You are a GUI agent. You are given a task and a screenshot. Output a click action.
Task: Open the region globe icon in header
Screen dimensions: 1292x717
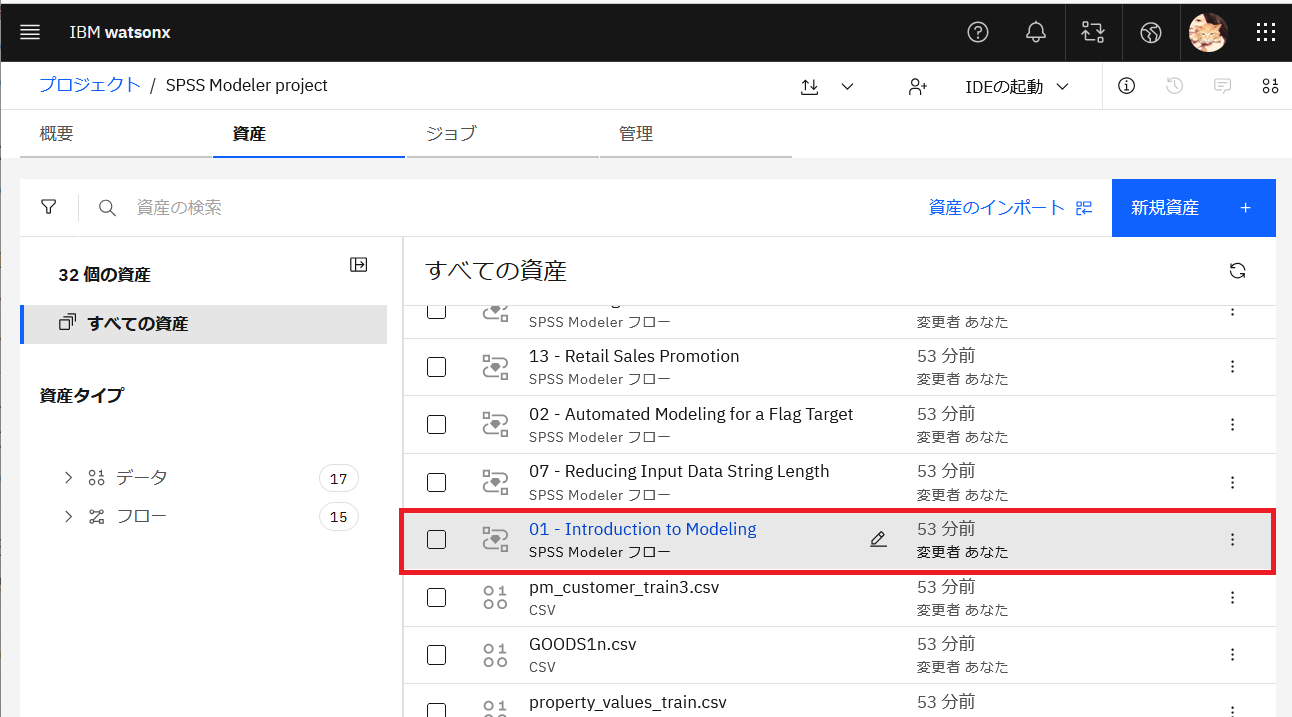tap(1150, 32)
